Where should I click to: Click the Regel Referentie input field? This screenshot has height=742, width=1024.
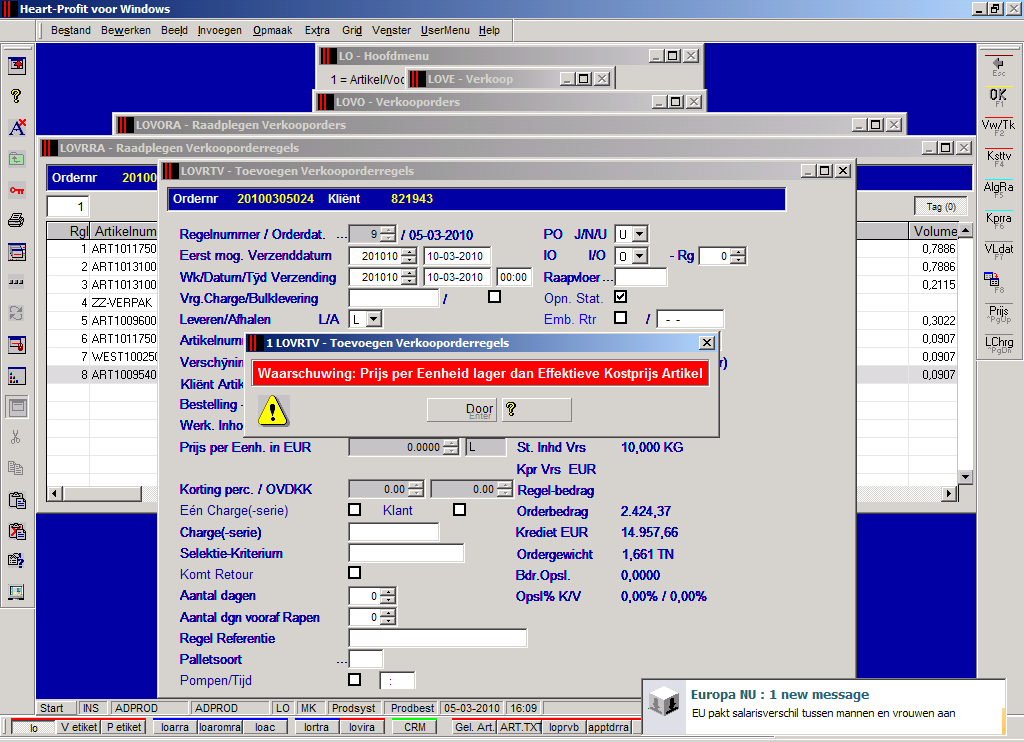(438, 638)
